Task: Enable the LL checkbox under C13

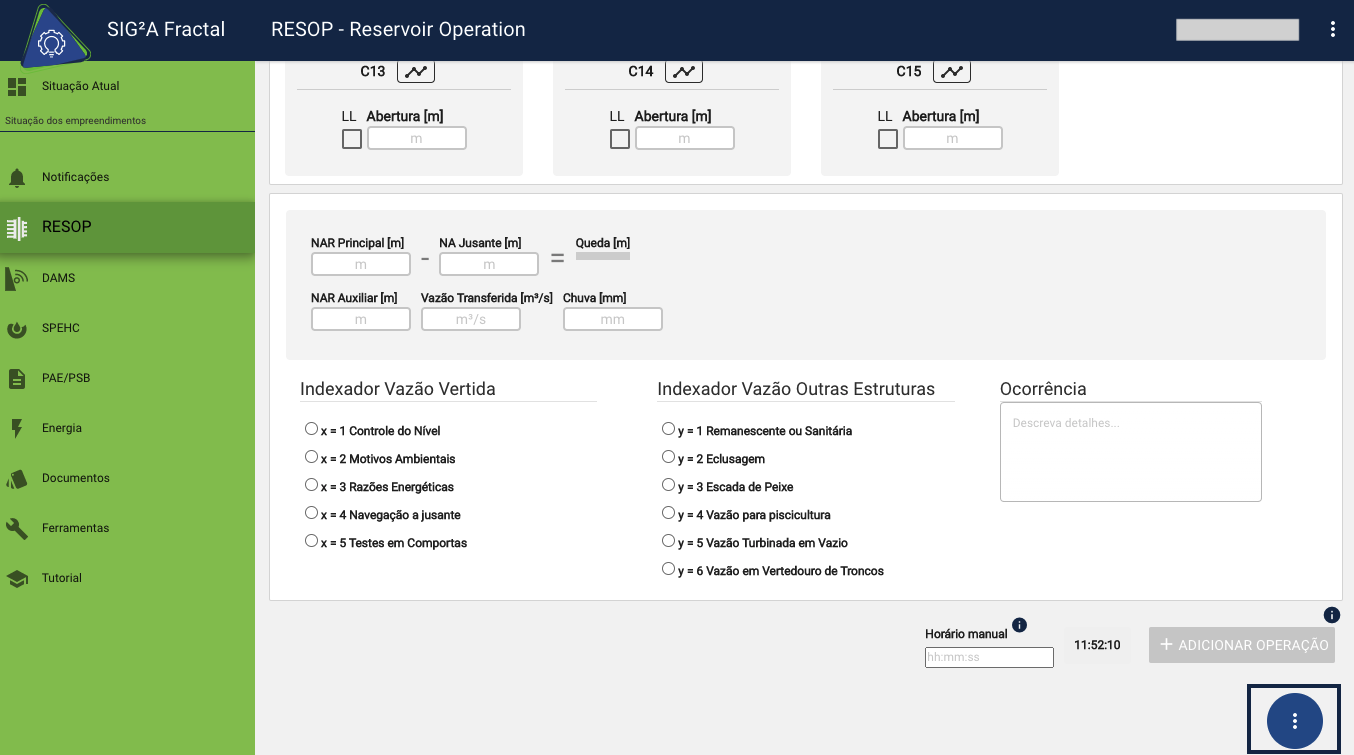Action: [x=351, y=139]
